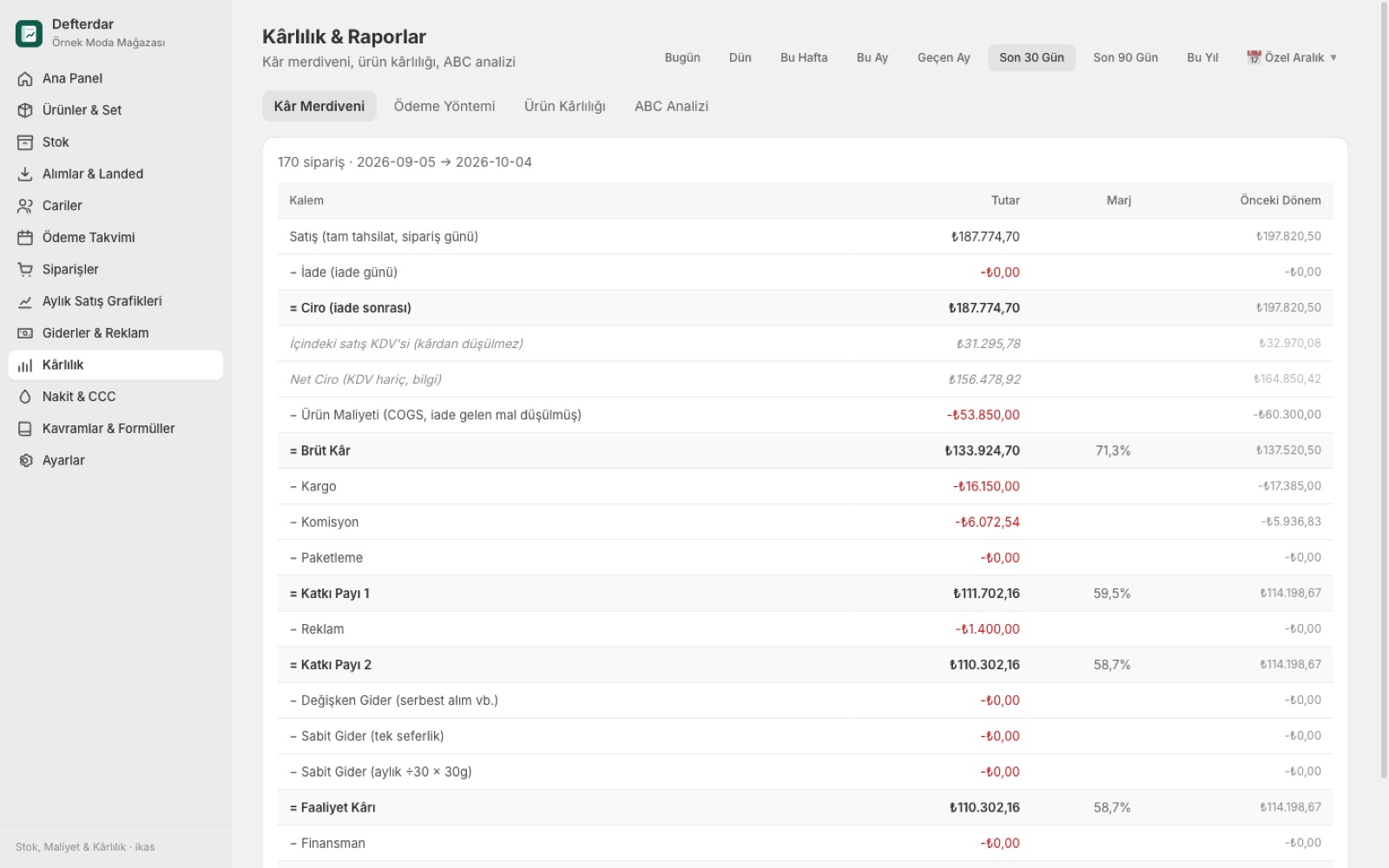Click the Nakit & CCC droplet icon
Image resolution: width=1389 pixels, height=868 pixels.
click(25, 397)
